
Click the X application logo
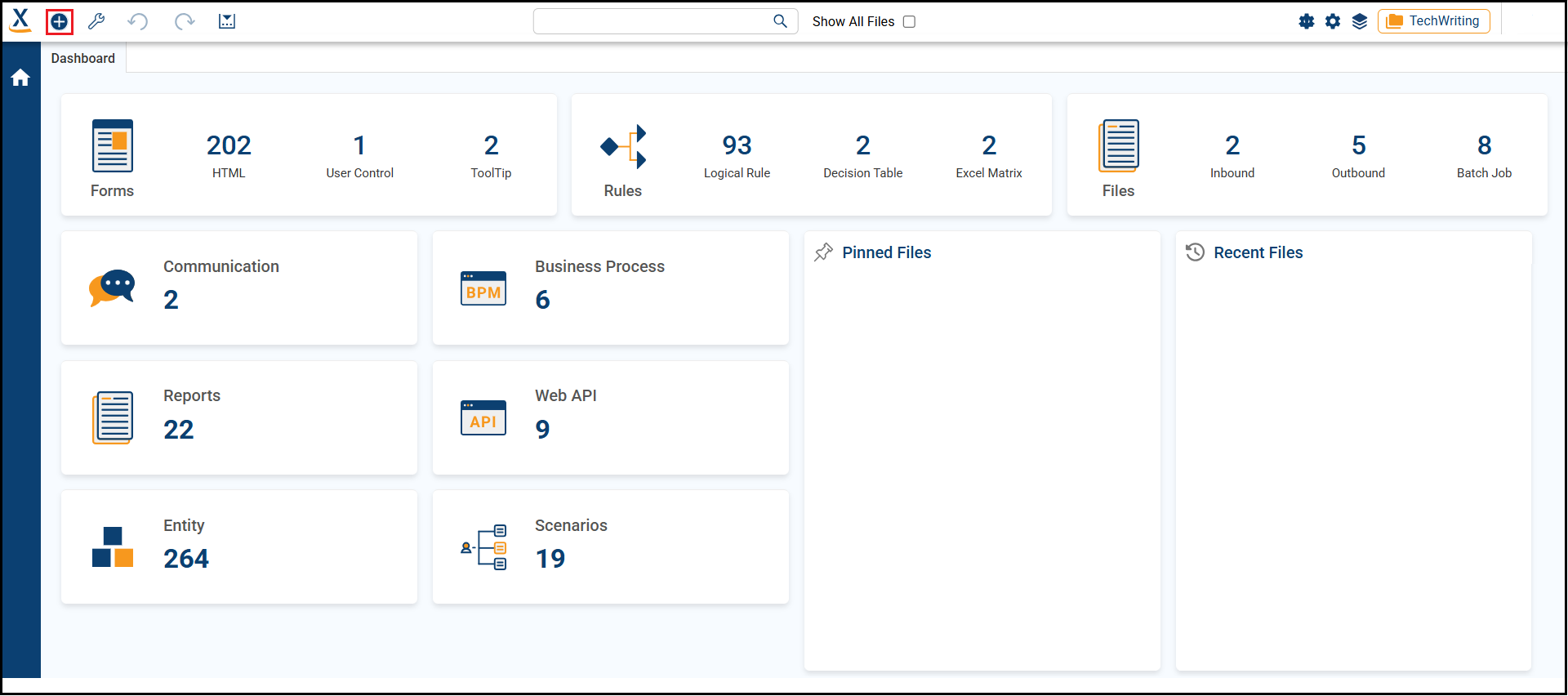point(20,20)
